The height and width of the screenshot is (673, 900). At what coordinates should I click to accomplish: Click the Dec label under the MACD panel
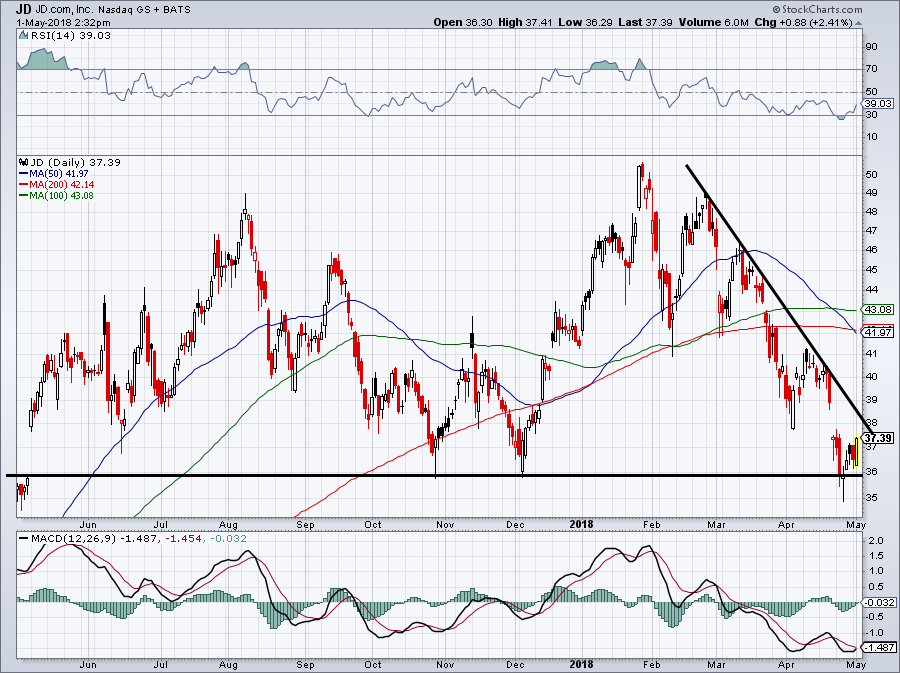coord(515,664)
